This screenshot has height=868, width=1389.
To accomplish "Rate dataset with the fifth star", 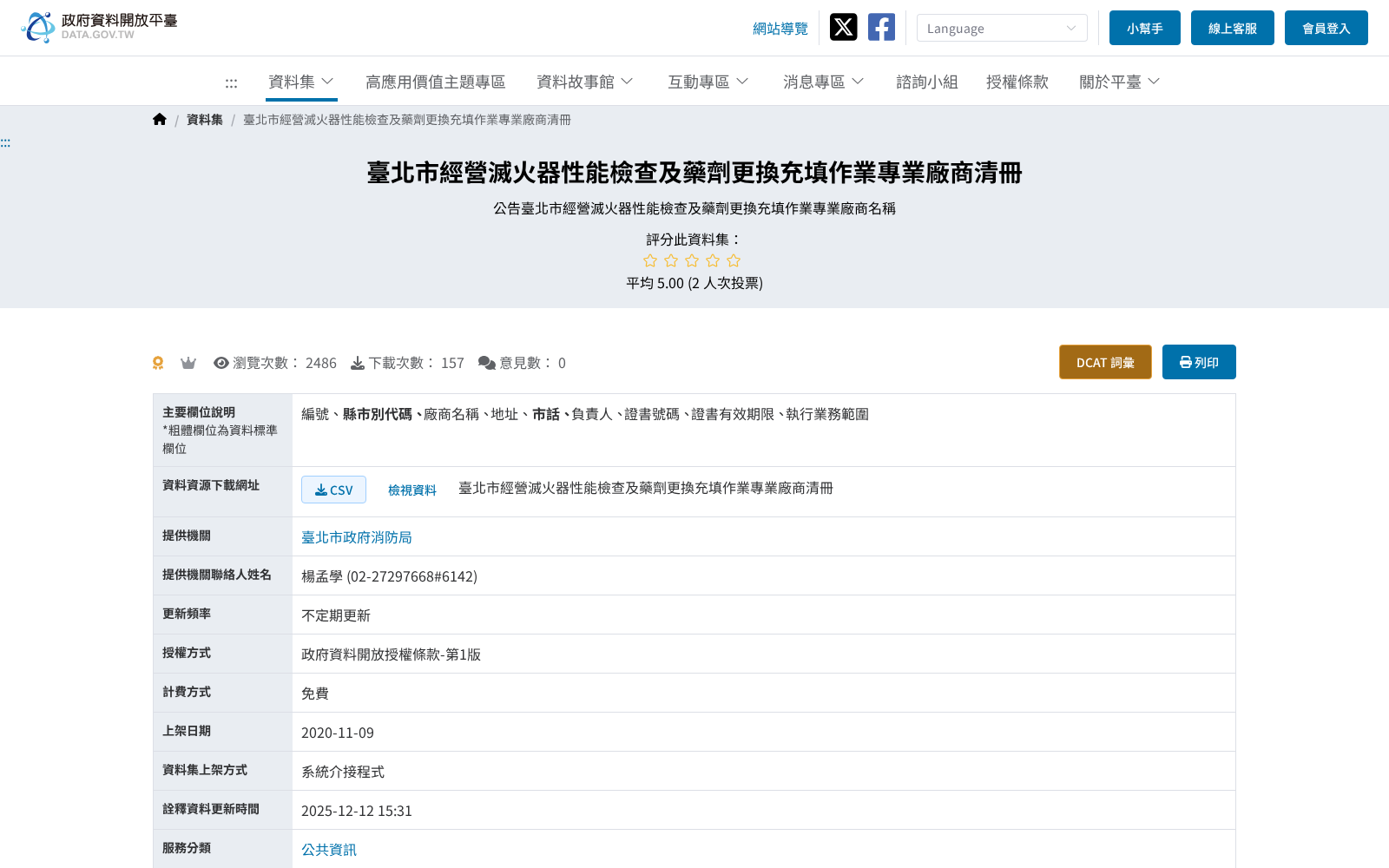I will [x=734, y=260].
